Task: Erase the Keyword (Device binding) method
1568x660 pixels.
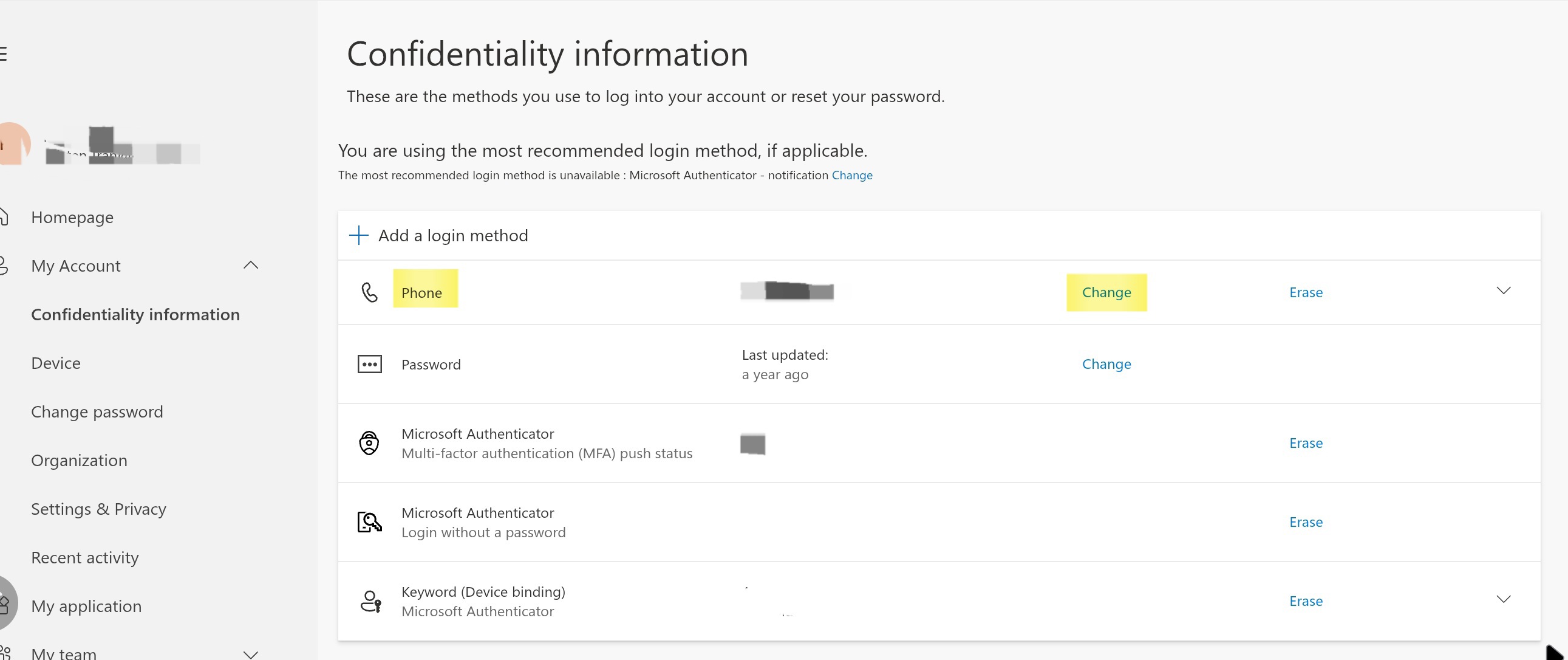Action: [1306, 602]
